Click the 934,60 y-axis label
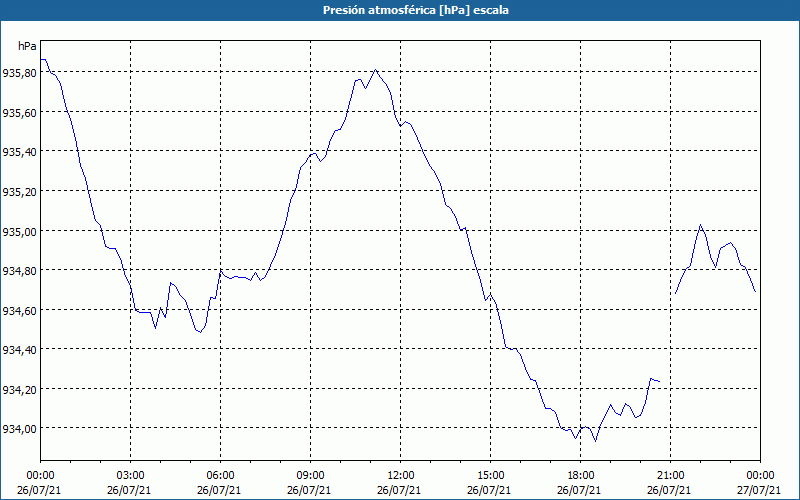This screenshot has width=800, height=500. pos(19,311)
